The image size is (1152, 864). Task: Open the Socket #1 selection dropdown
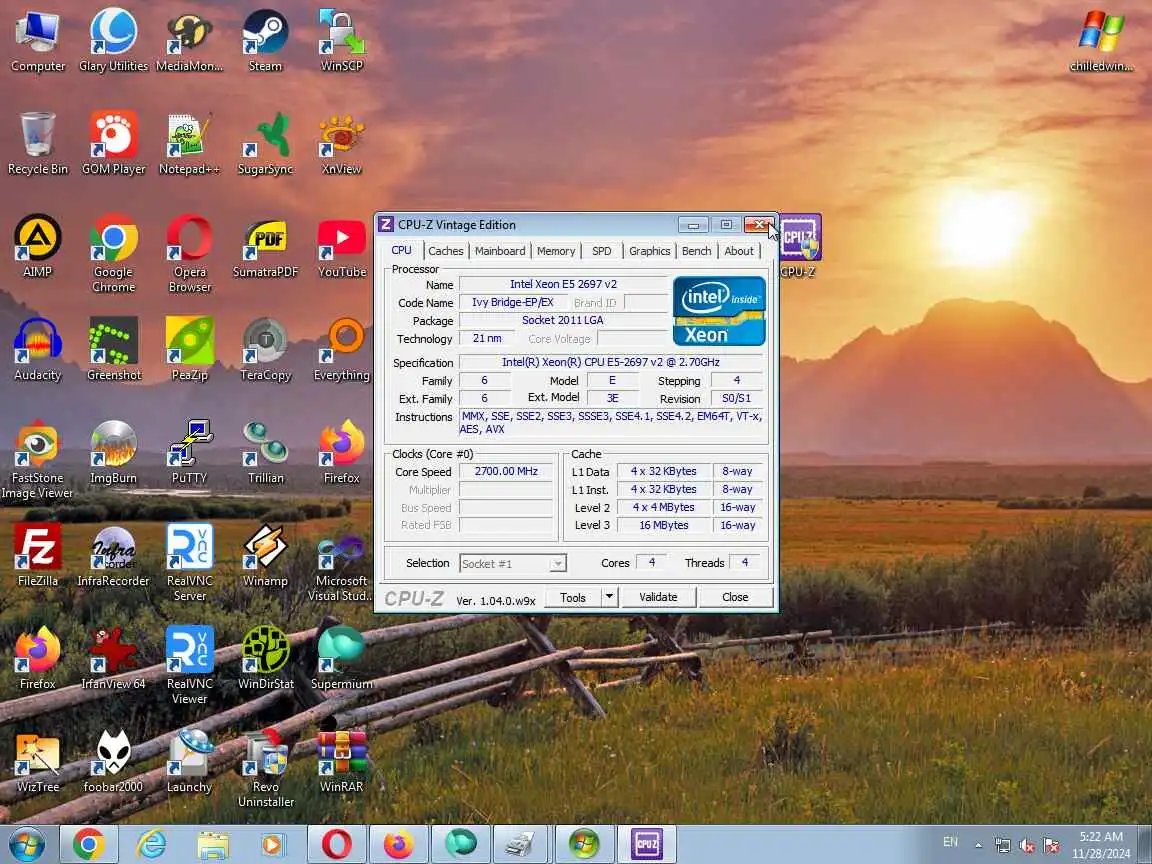coord(513,564)
